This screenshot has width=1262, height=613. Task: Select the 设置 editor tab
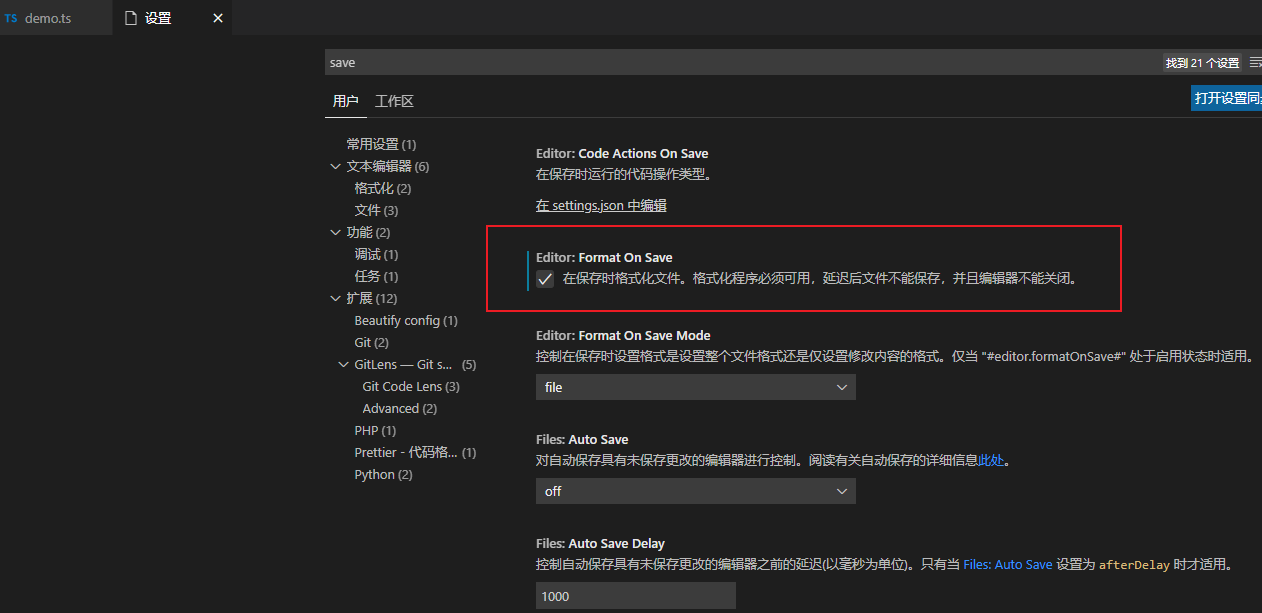pos(173,18)
